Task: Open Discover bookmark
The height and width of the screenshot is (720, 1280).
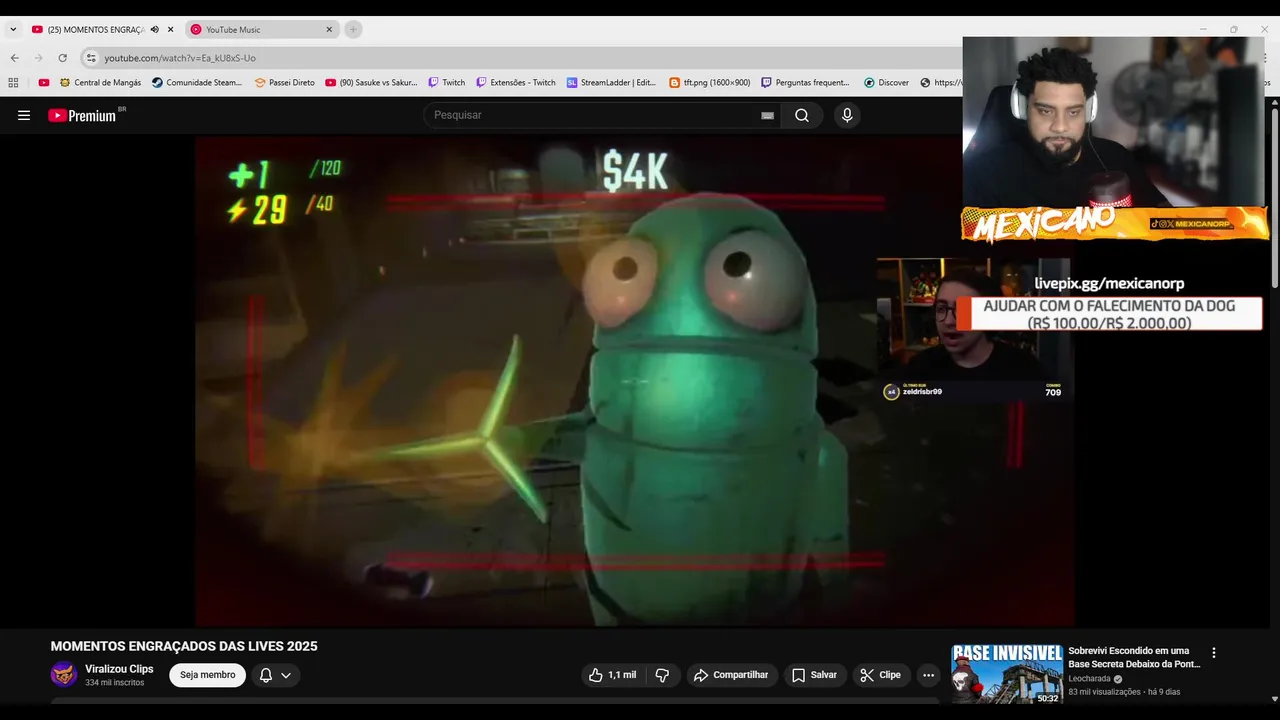Action: [886, 83]
